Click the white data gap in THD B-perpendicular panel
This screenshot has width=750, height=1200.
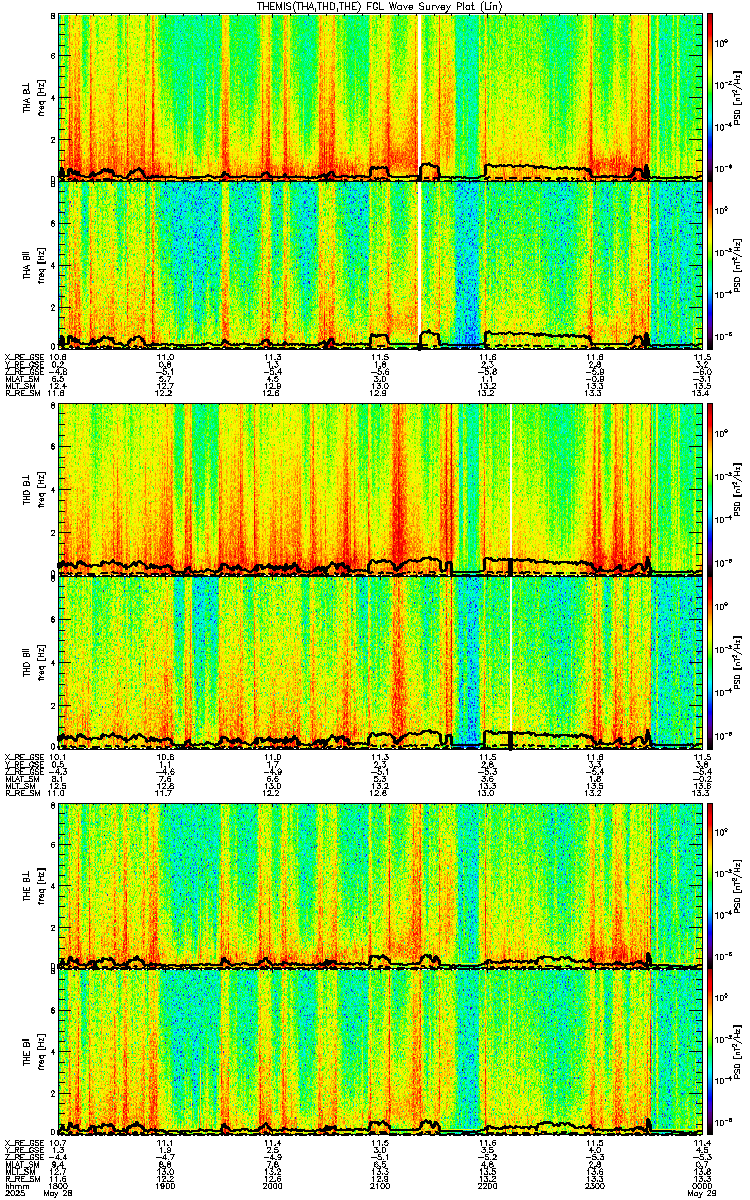click(x=511, y=489)
